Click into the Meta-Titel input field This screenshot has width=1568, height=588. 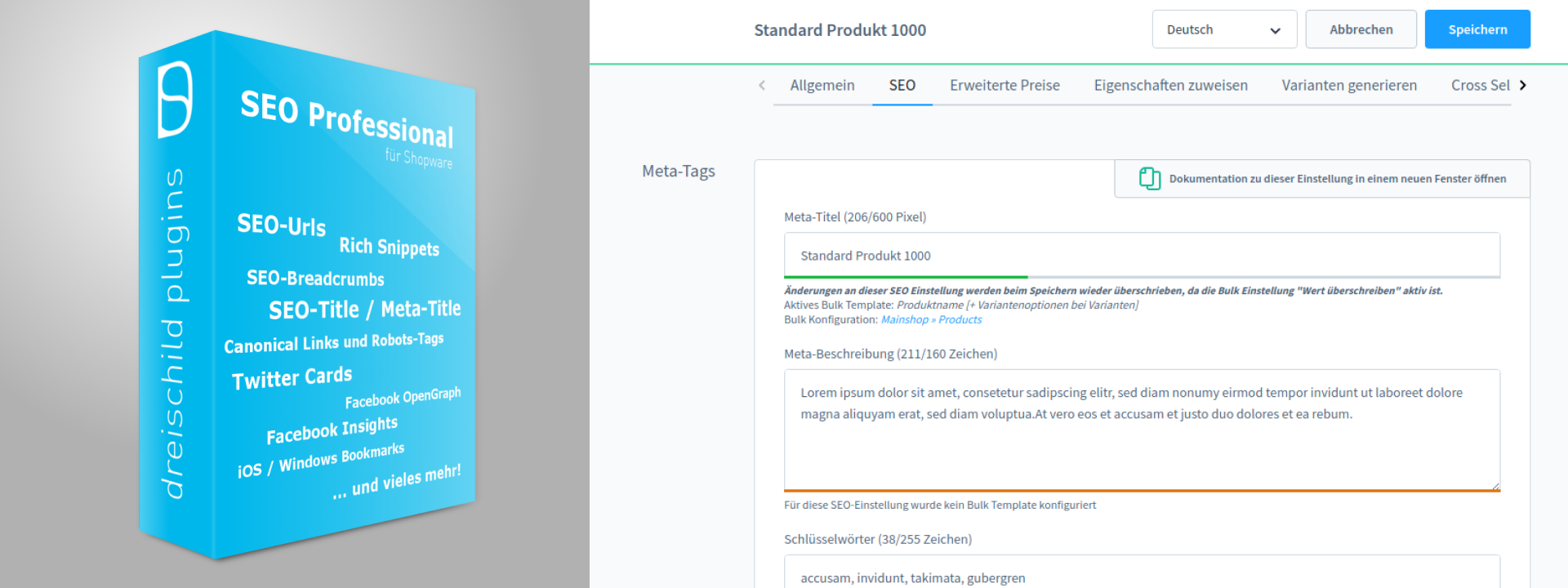point(1142,256)
